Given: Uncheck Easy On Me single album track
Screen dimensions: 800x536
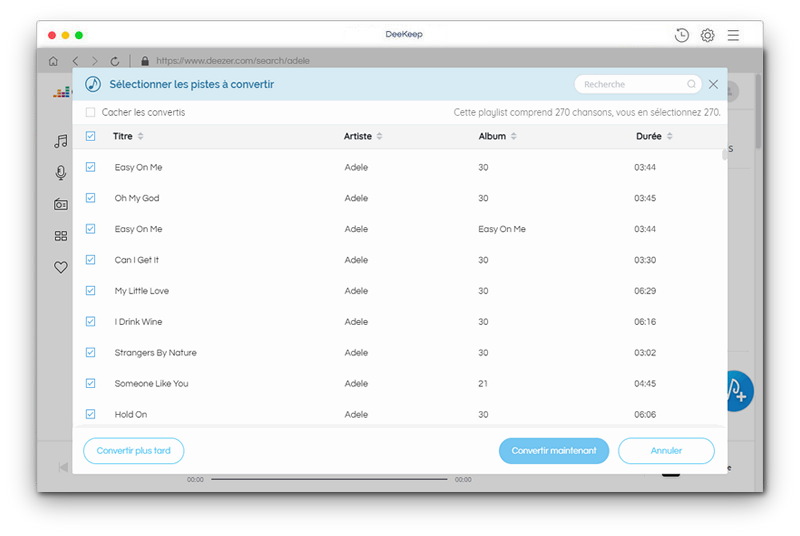Looking at the screenshot, I should 90,228.
